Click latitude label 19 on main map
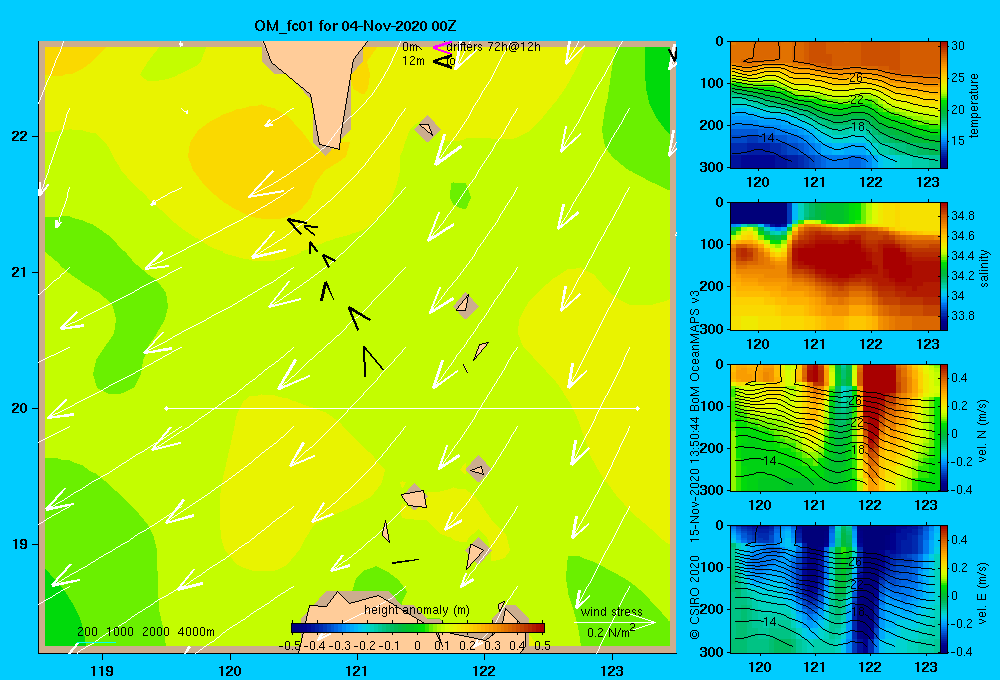1000x680 pixels. [20, 544]
